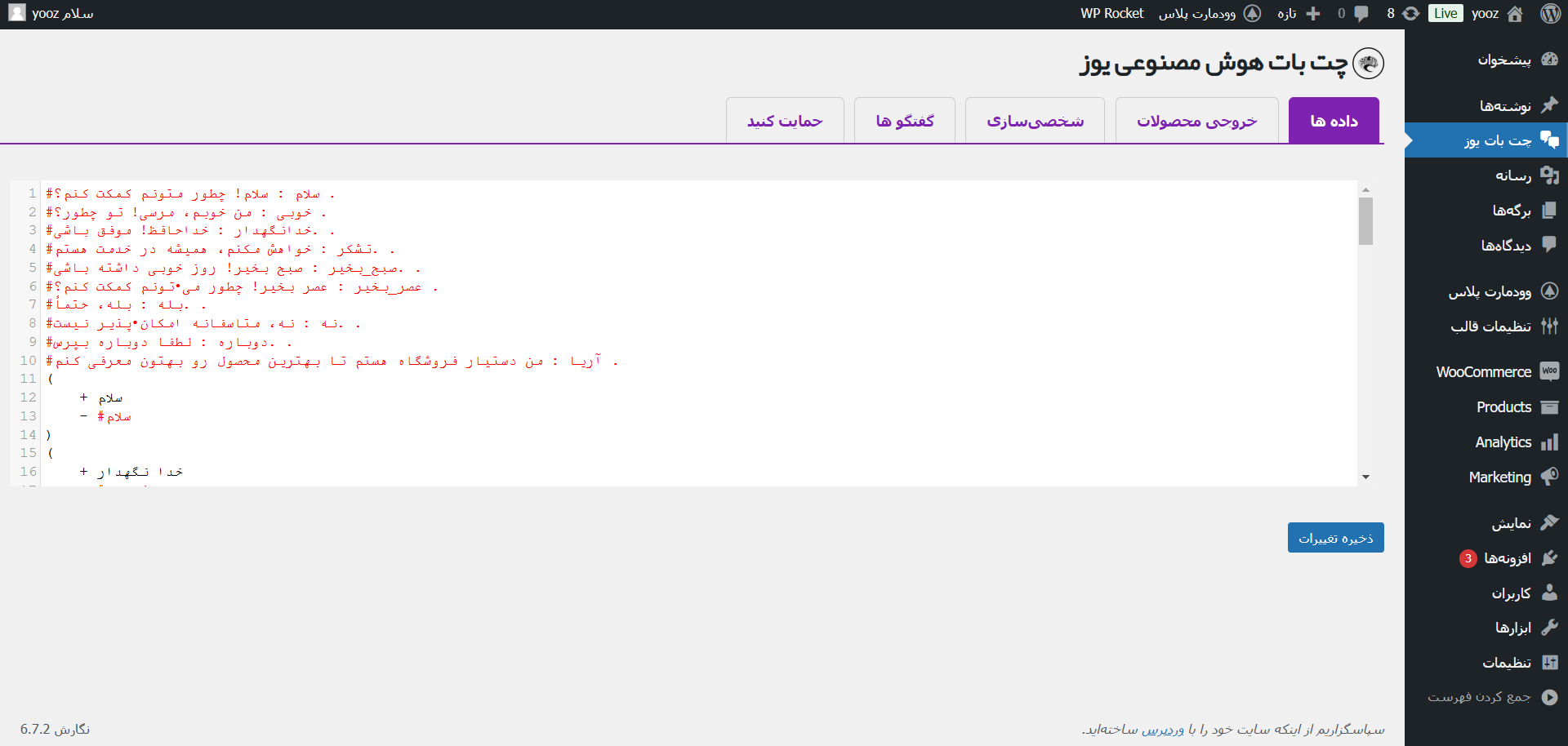The width and height of the screenshot is (1568, 746).
Task: Click the user avatar near سلام yooz
Action: pyautogui.click(x=16, y=13)
